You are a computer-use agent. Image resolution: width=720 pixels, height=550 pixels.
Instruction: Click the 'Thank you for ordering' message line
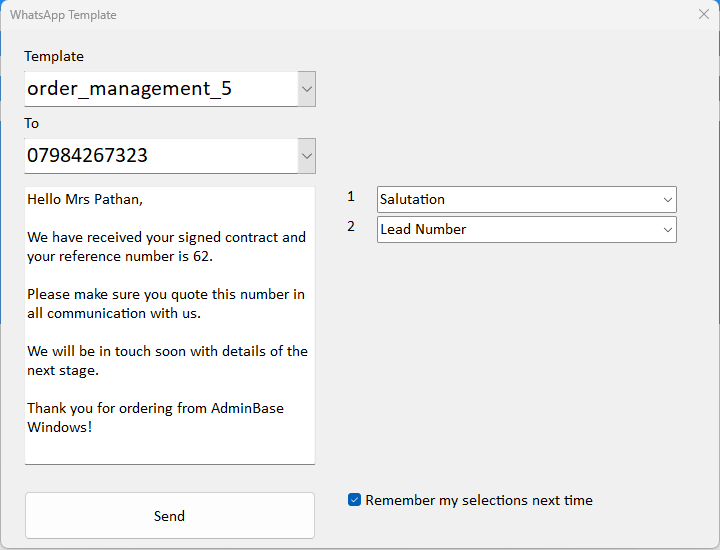click(x=155, y=408)
